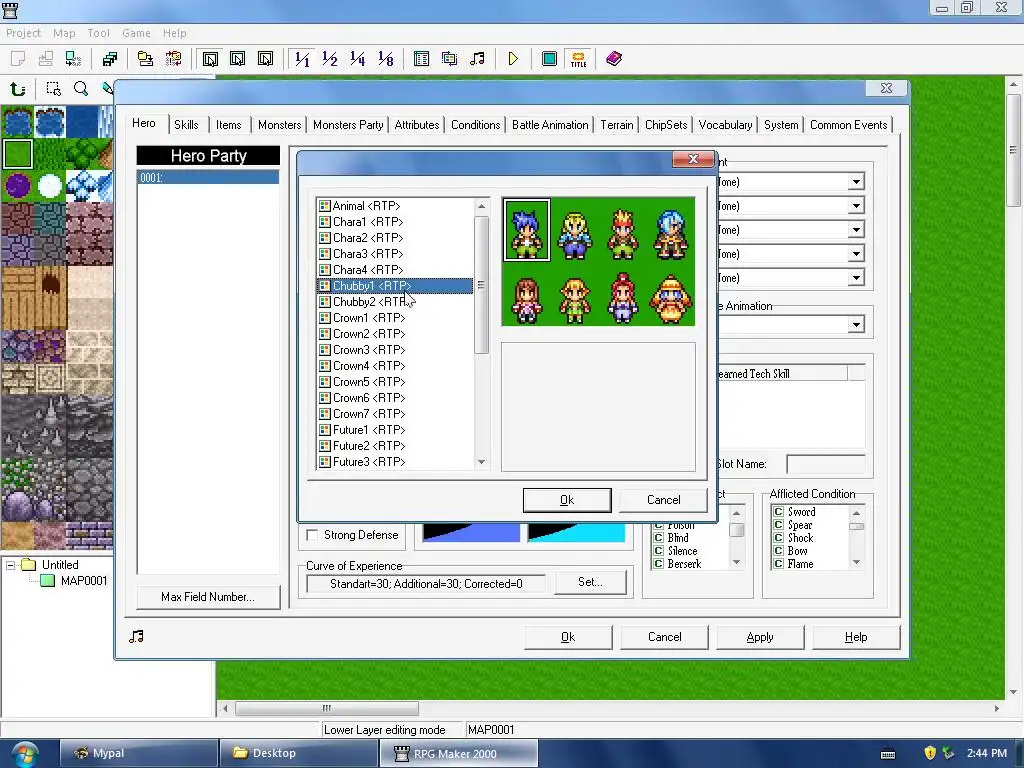Switch to the Battle Animation tab

pyautogui.click(x=550, y=125)
